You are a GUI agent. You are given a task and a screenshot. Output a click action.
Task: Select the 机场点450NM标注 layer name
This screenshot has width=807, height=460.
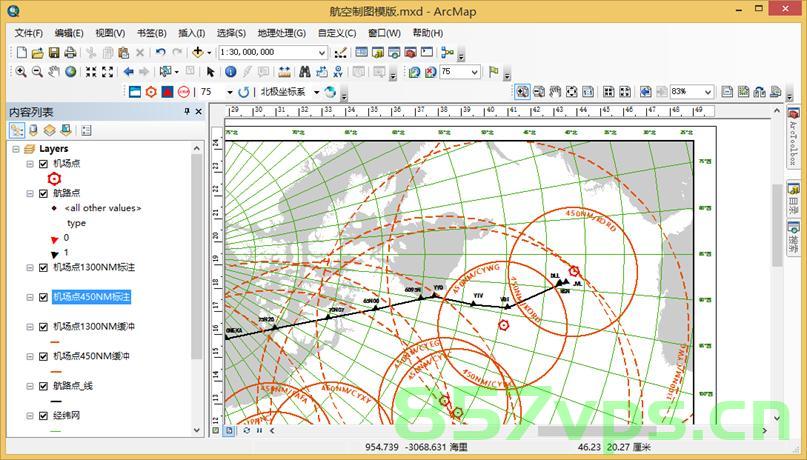tap(92, 297)
